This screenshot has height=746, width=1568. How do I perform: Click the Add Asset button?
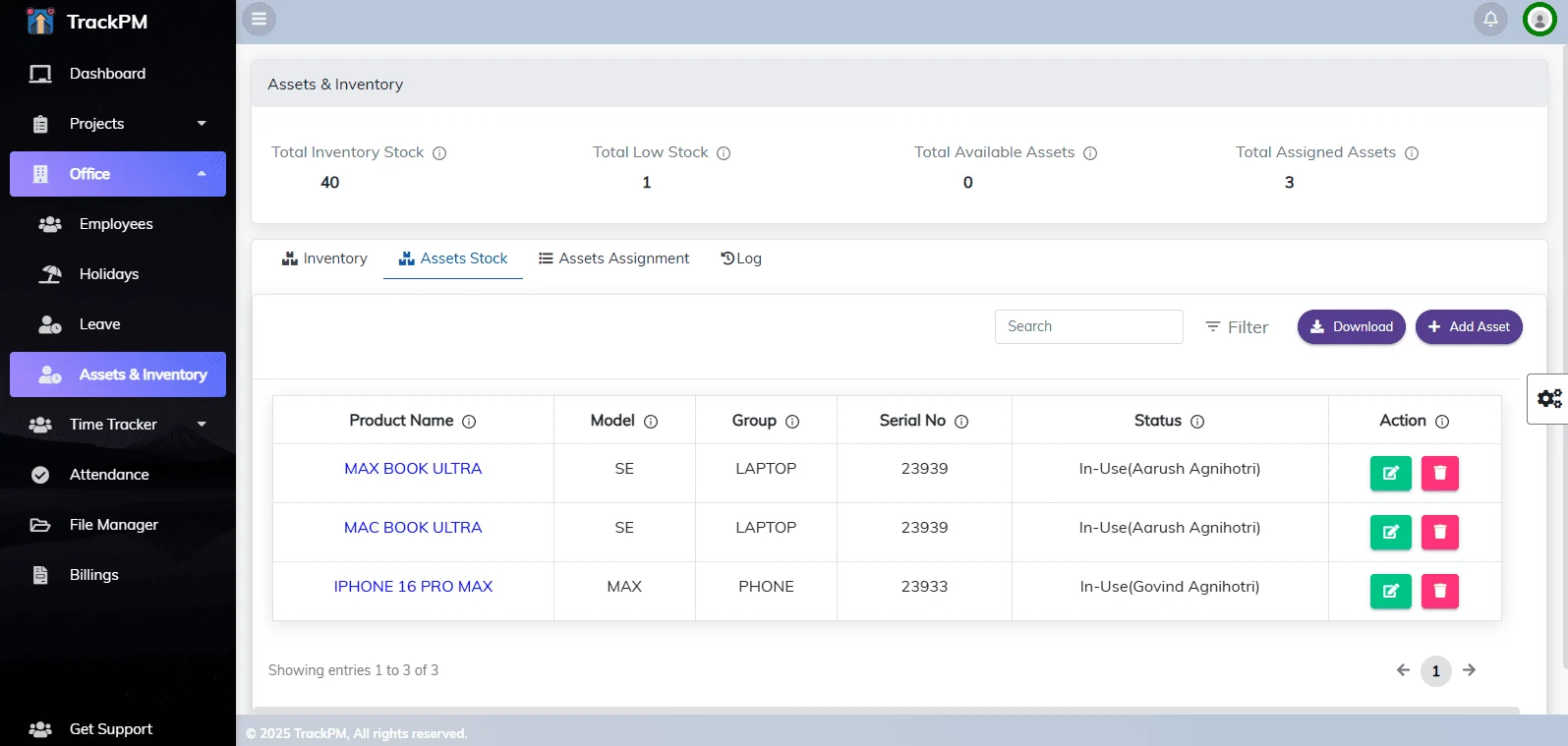tap(1469, 327)
